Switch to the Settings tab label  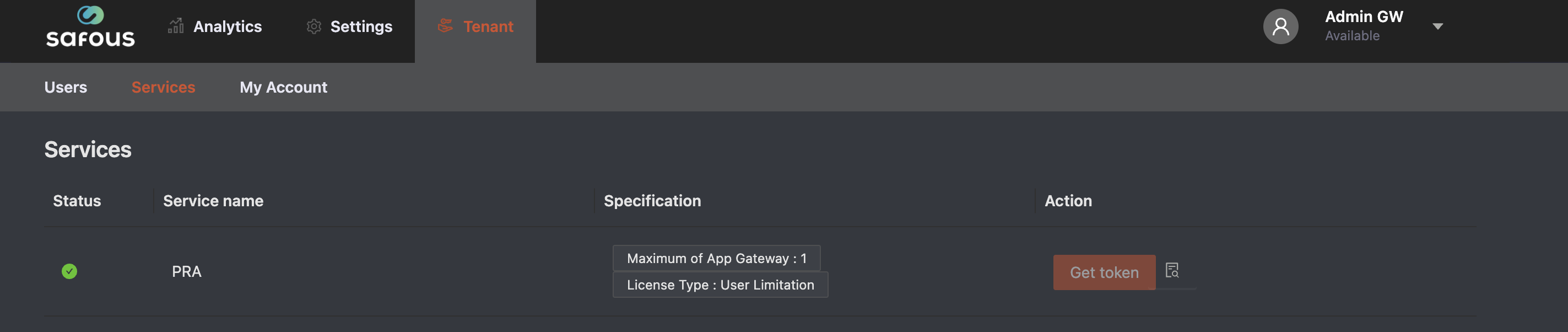tap(361, 26)
